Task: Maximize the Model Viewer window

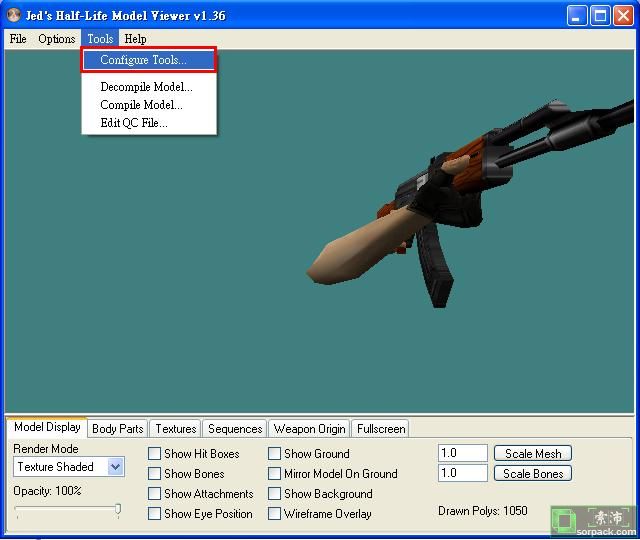Action: click(600, 16)
